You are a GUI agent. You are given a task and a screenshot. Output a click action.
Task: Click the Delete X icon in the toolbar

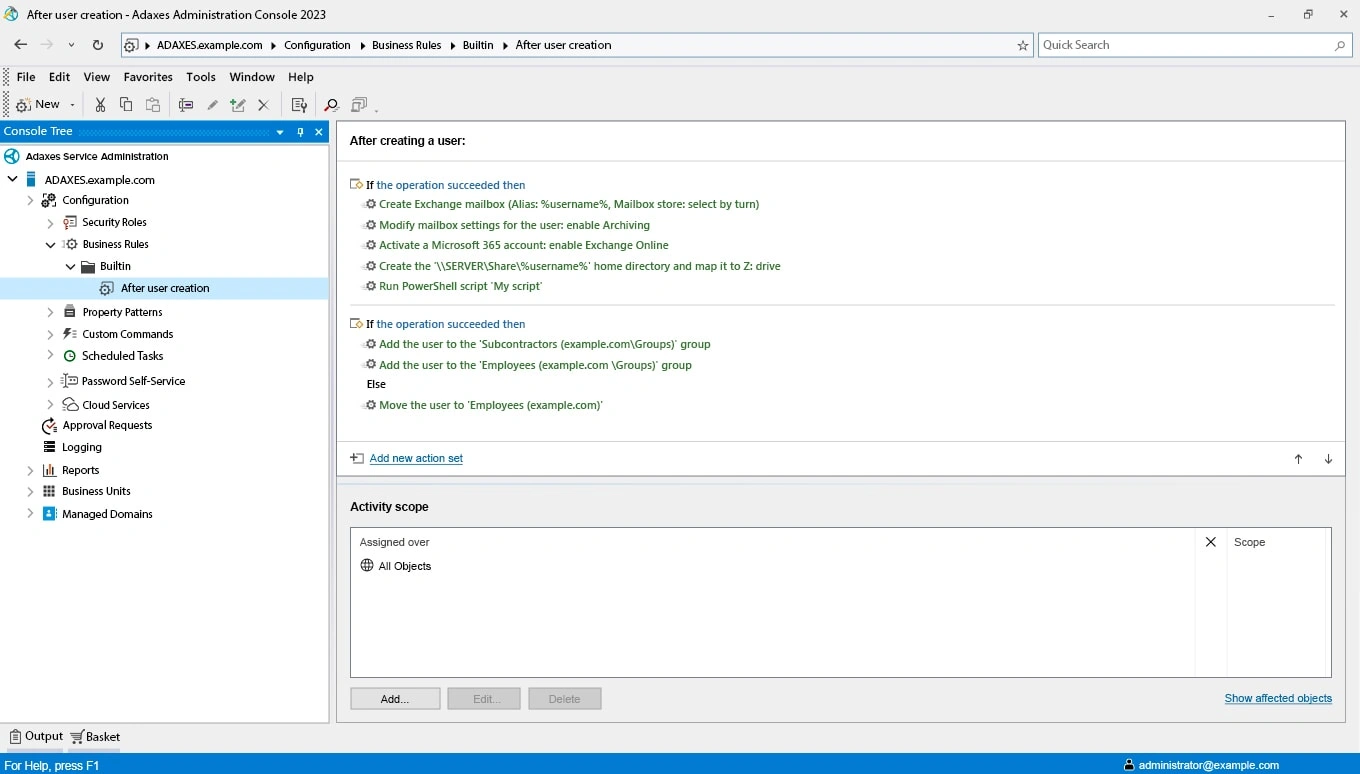[263, 105]
